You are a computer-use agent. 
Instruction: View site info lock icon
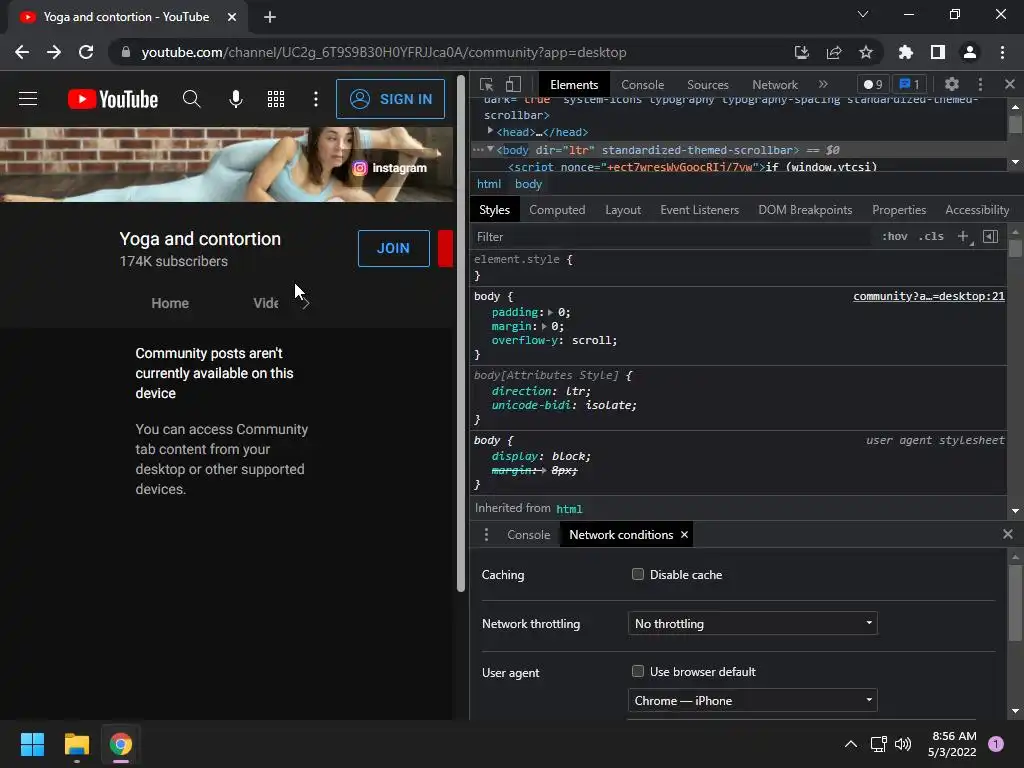pos(126,52)
